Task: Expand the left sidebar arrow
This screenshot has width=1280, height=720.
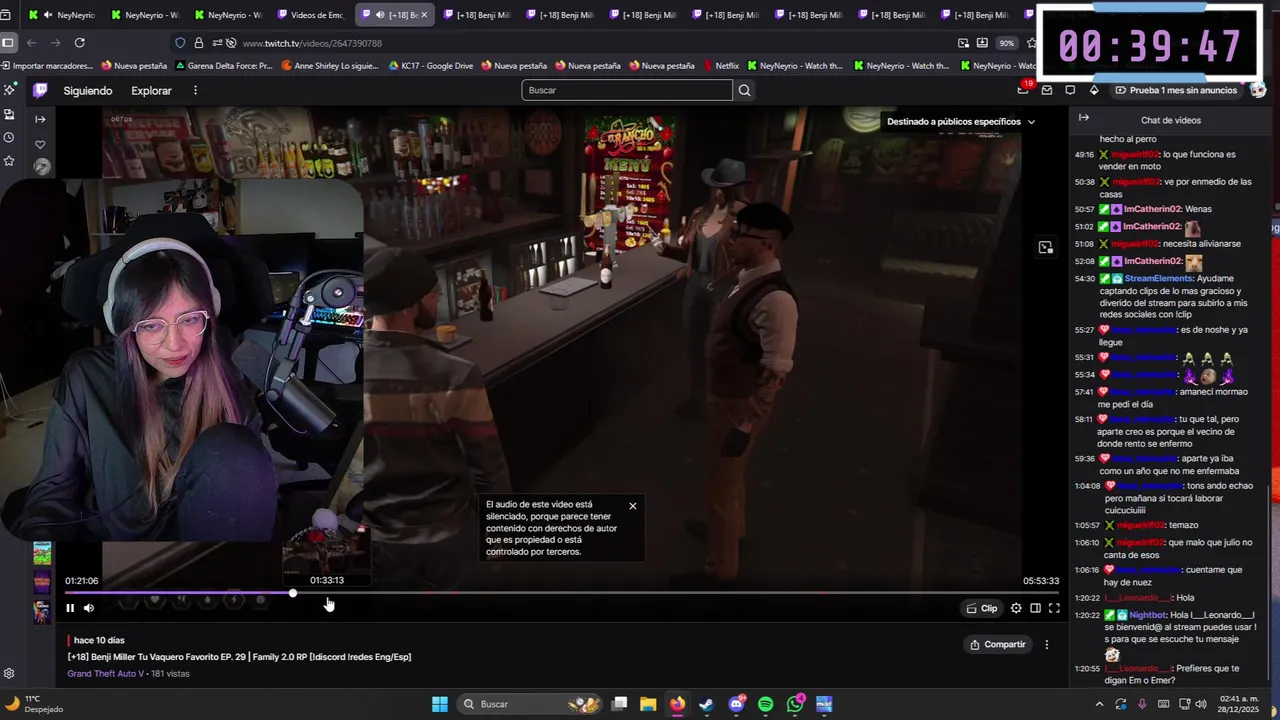Action: click(40, 119)
